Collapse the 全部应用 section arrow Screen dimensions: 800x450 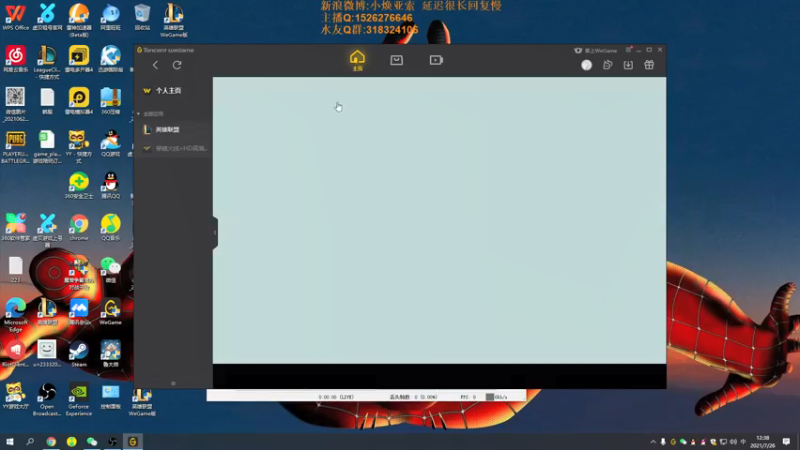(x=139, y=114)
